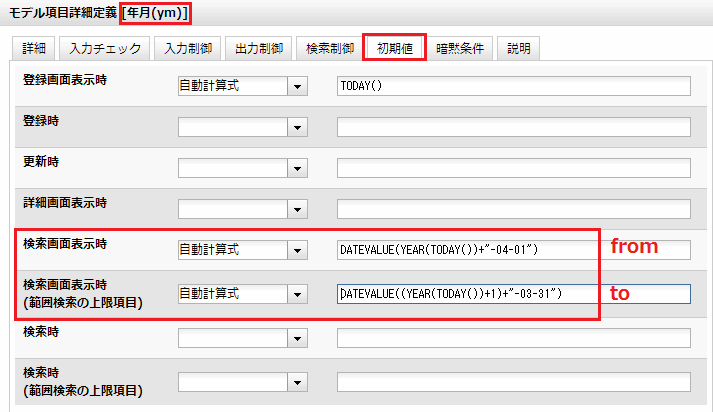Select the 初期値 tab

pos(394,48)
